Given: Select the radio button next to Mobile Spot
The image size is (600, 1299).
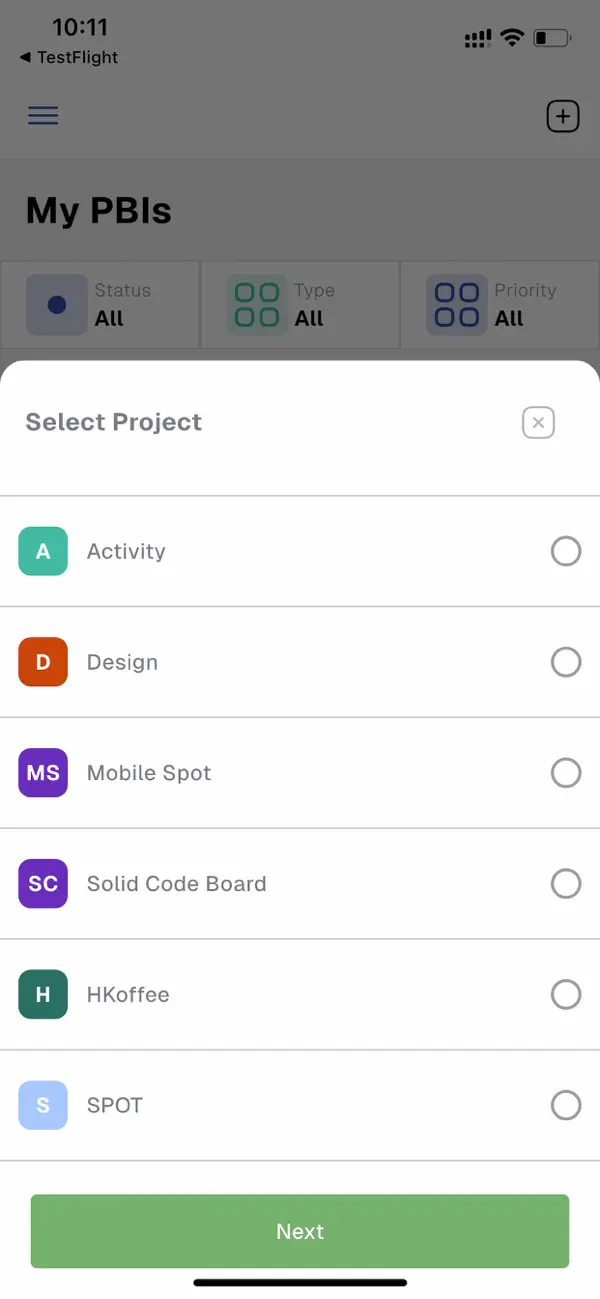Looking at the screenshot, I should pos(566,773).
